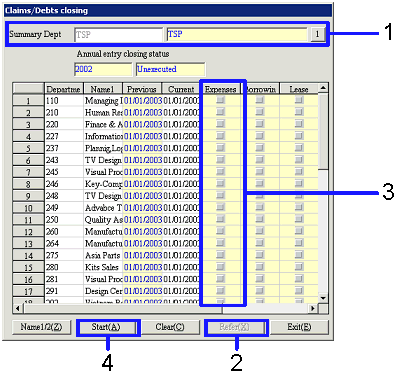Click department code cell 227
The height and width of the screenshot is (380, 414).
(64, 136)
